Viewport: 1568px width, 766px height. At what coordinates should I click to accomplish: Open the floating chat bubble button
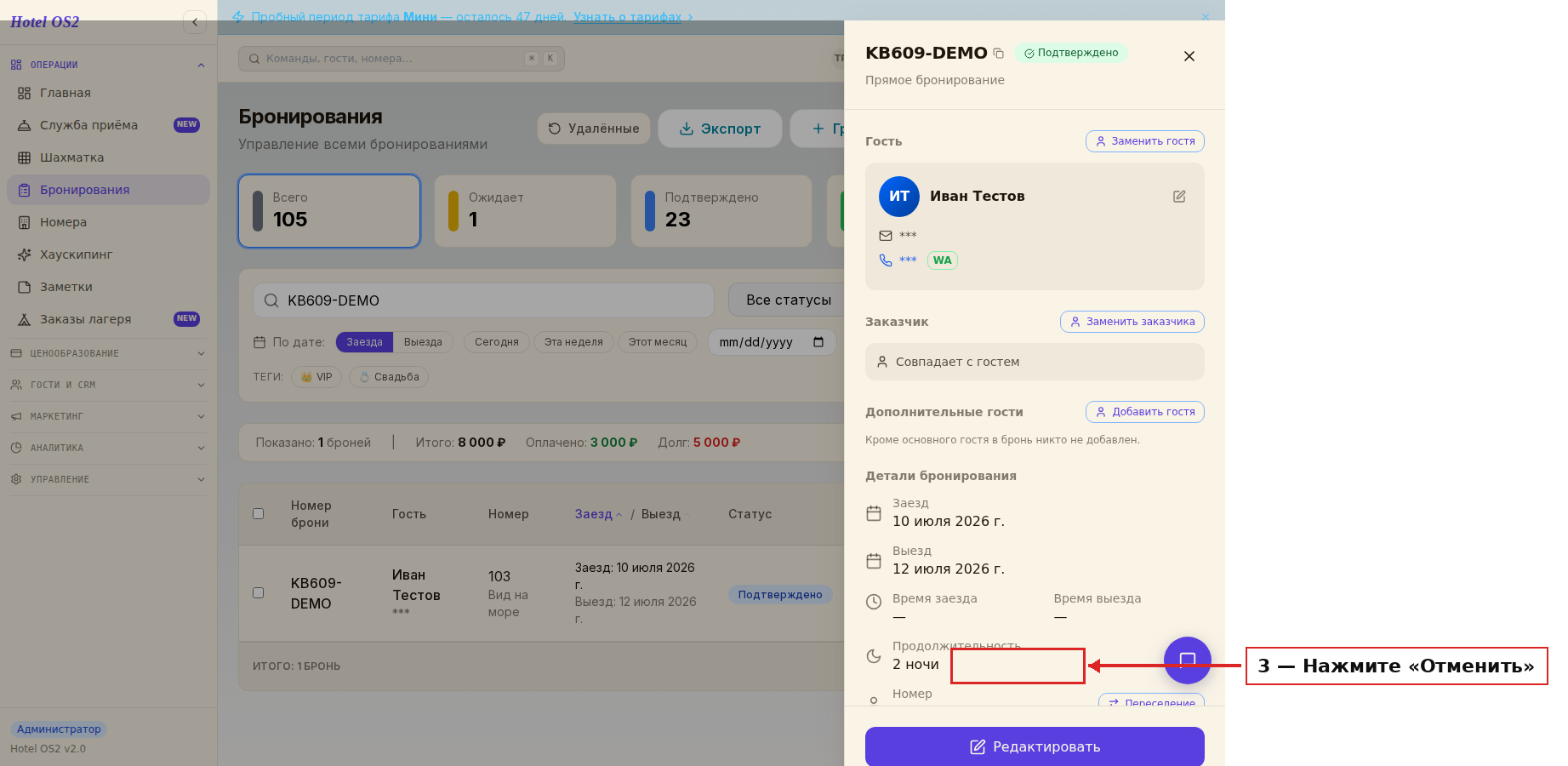tap(1187, 660)
